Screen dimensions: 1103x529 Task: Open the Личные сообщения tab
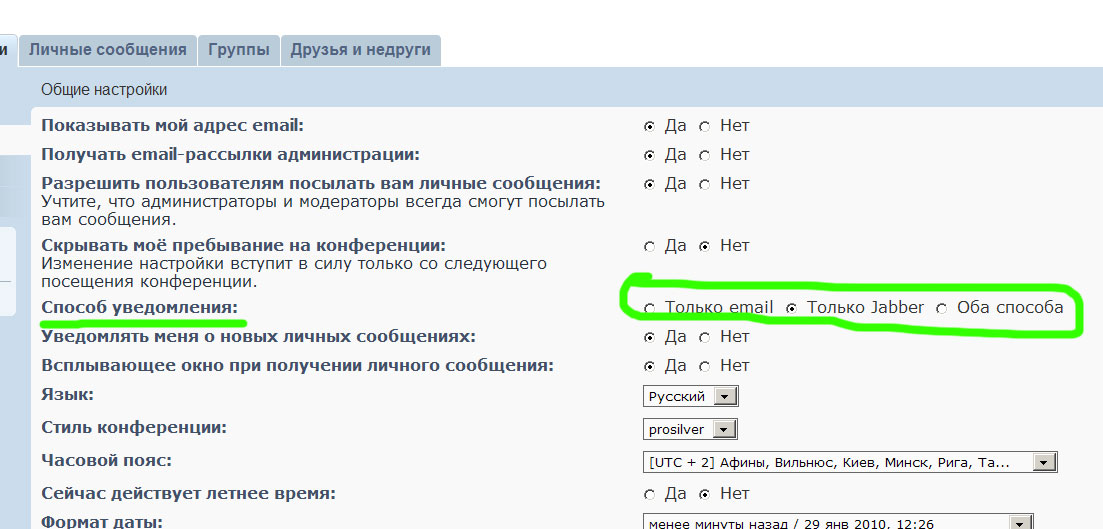(x=108, y=50)
